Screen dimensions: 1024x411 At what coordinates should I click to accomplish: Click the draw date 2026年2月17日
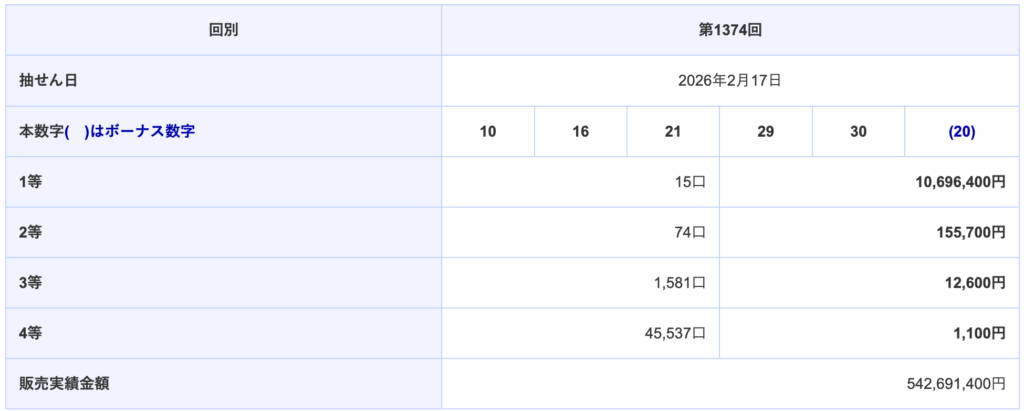coord(730,81)
